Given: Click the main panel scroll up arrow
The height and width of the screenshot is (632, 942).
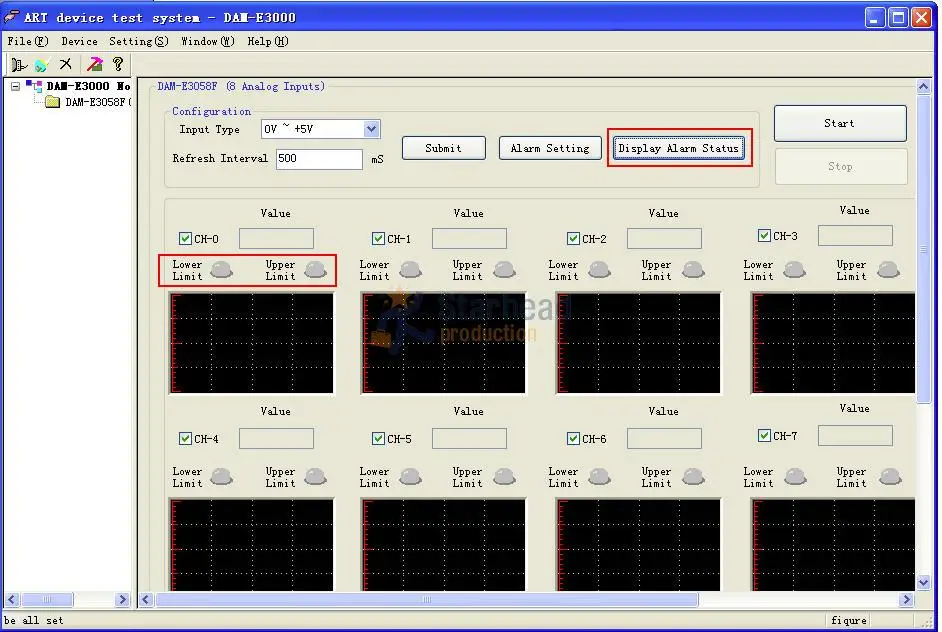Looking at the screenshot, I should [923, 87].
